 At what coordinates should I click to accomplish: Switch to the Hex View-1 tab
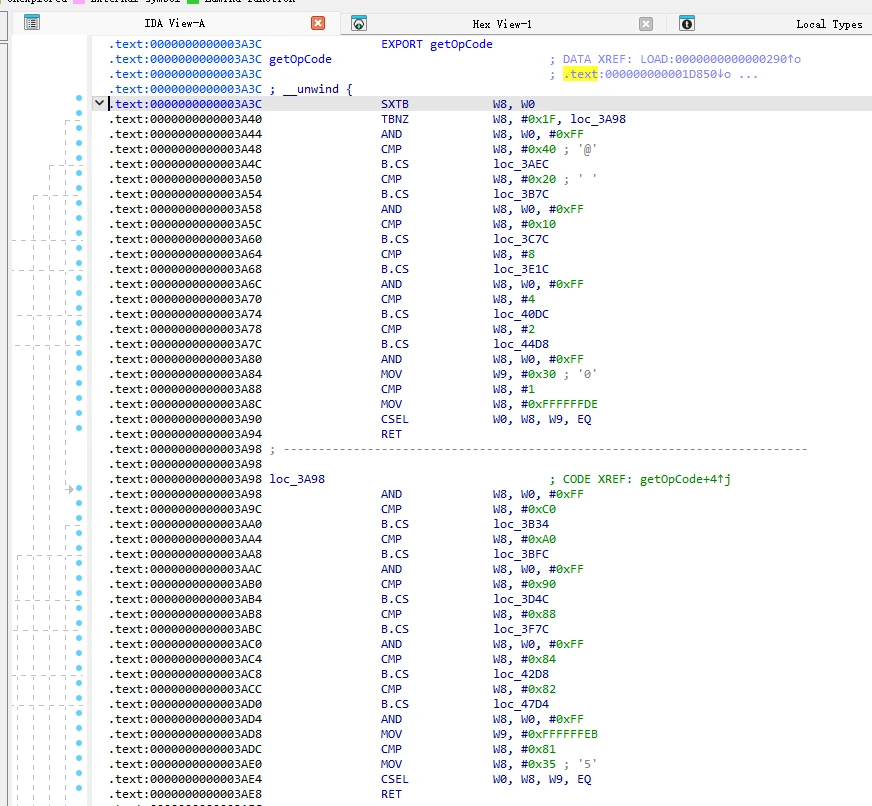[x=502, y=24]
